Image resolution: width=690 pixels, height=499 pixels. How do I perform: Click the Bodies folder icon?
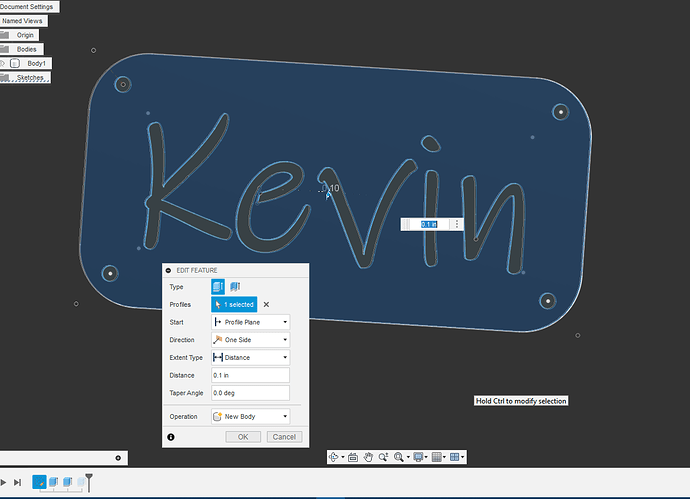pyautogui.click(x=4, y=49)
